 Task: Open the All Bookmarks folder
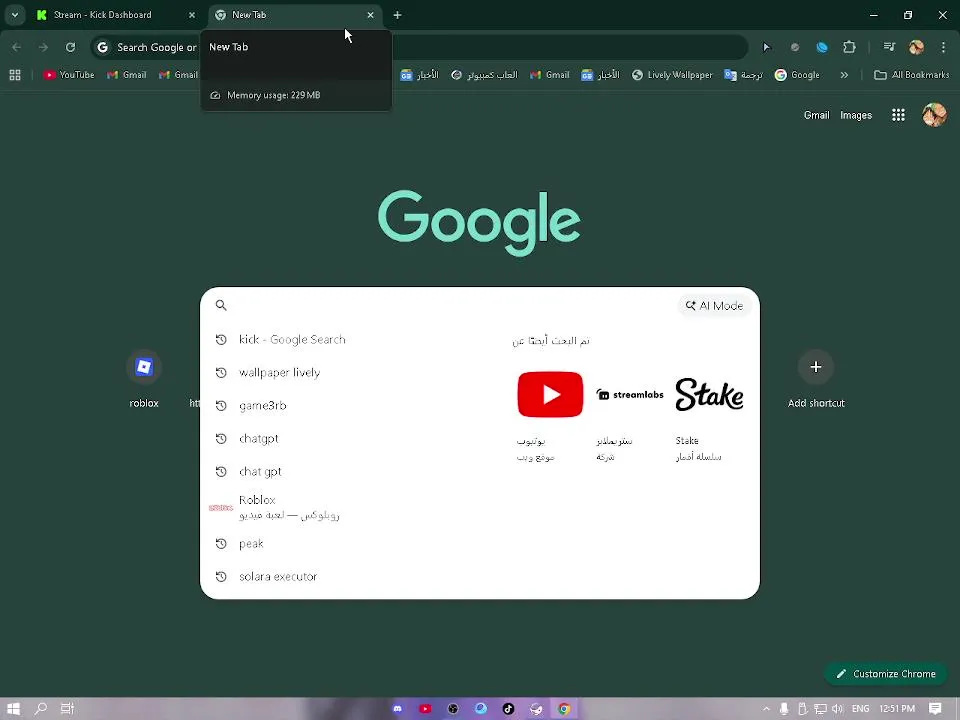[912, 75]
